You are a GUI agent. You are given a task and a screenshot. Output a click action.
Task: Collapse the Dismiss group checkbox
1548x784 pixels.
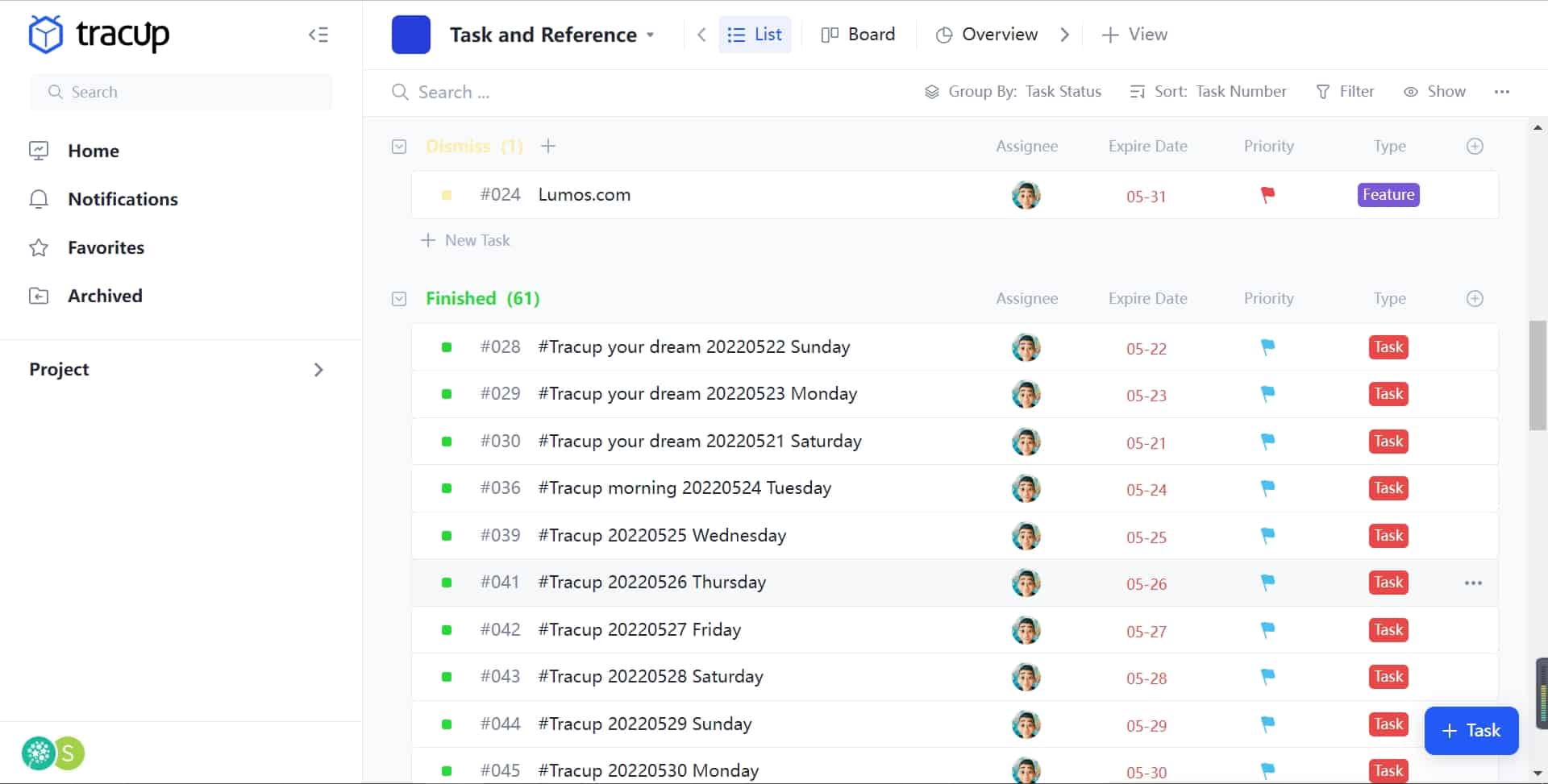click(399, 147)
